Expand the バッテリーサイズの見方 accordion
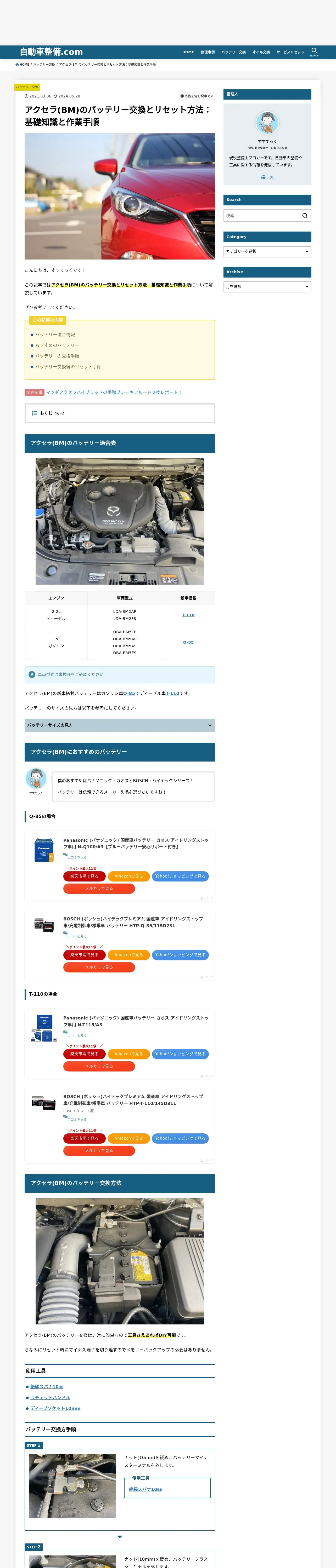This screenshot has height=1568, width=336. pyautogui.click(x=120, y=725)
